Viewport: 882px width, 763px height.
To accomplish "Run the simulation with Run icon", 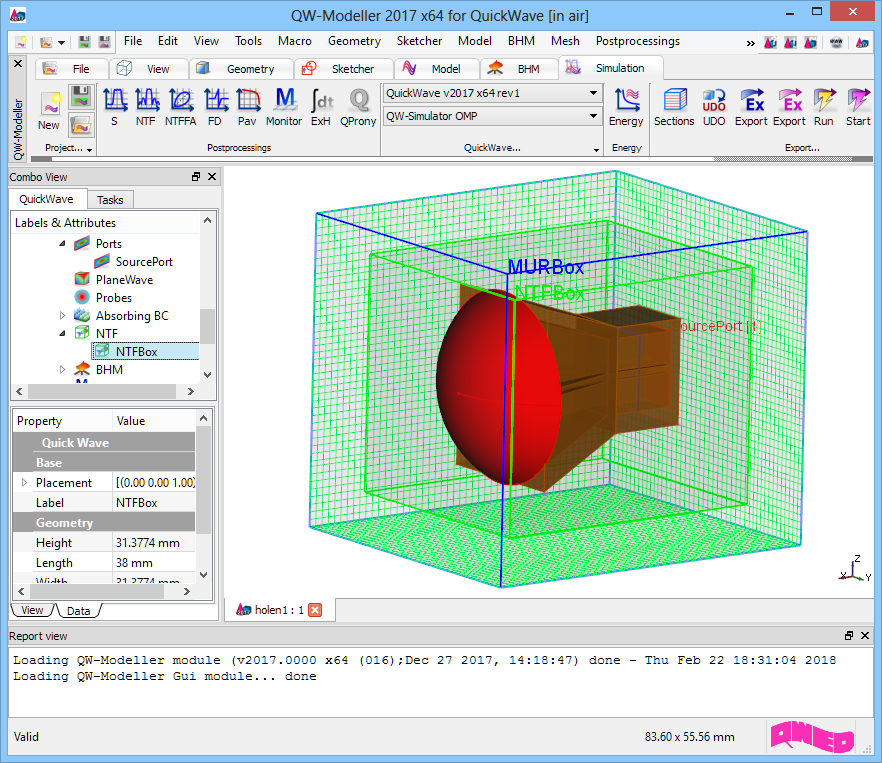I will pyautogui.click(x=823, y=105).
